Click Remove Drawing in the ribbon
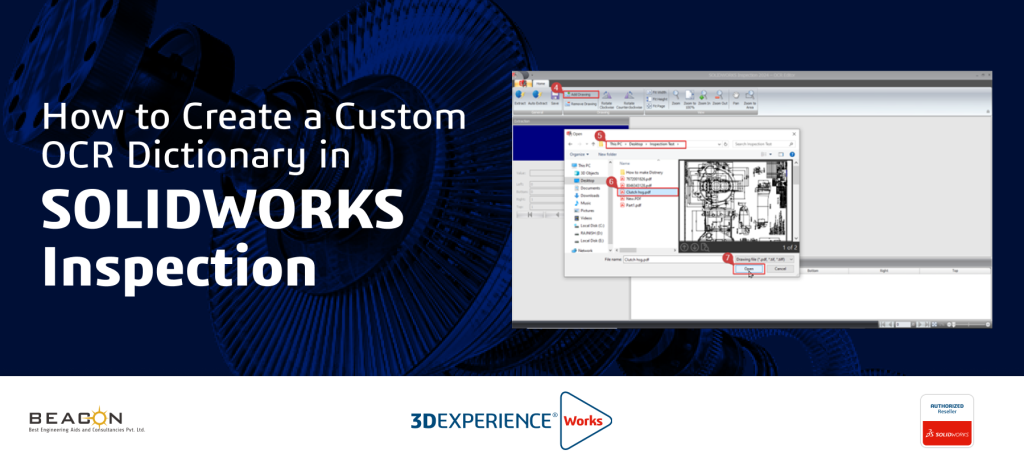Image resolution: width=1024 pixels, height=466 pixels. [x=581, y=104]
